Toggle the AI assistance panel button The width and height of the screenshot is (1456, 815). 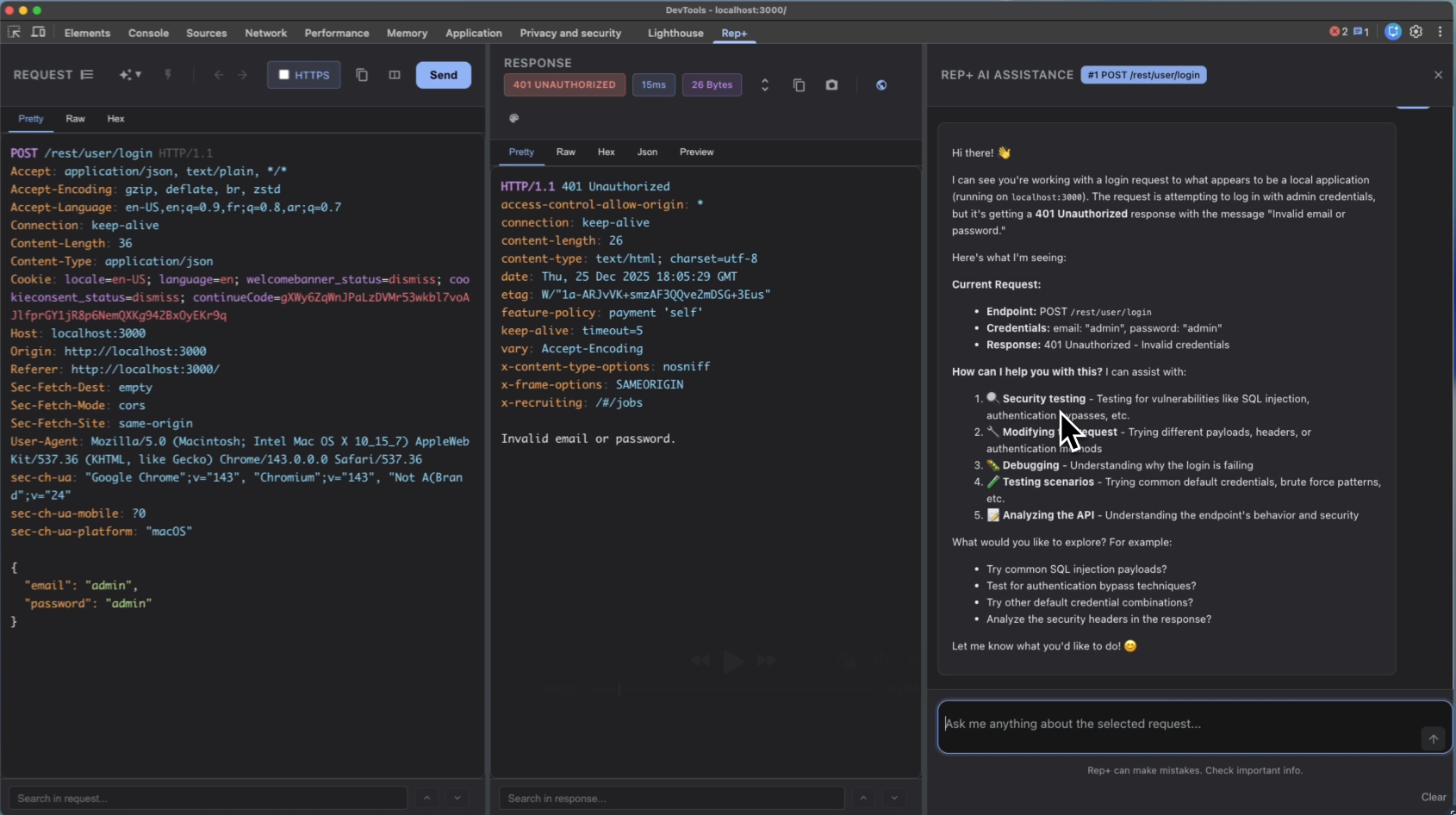click(1392, 32)
